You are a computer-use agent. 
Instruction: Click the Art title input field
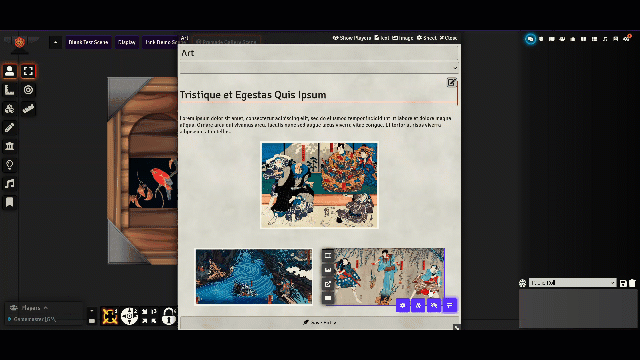(319, 53)
